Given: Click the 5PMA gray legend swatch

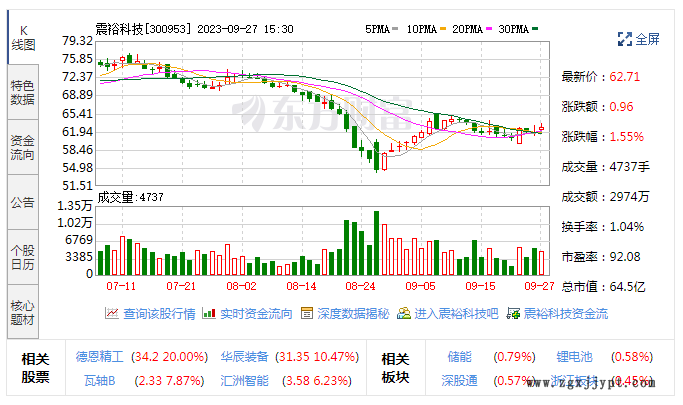Looking at the screenshot, I should point(395,29).
